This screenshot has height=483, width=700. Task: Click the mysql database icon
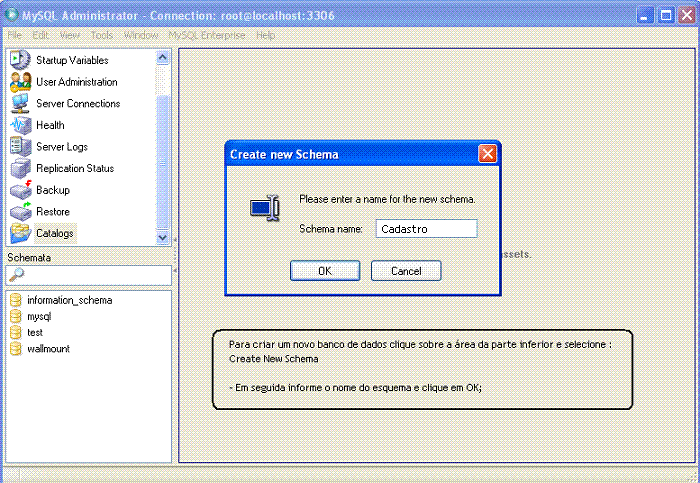tap(16, 316)
